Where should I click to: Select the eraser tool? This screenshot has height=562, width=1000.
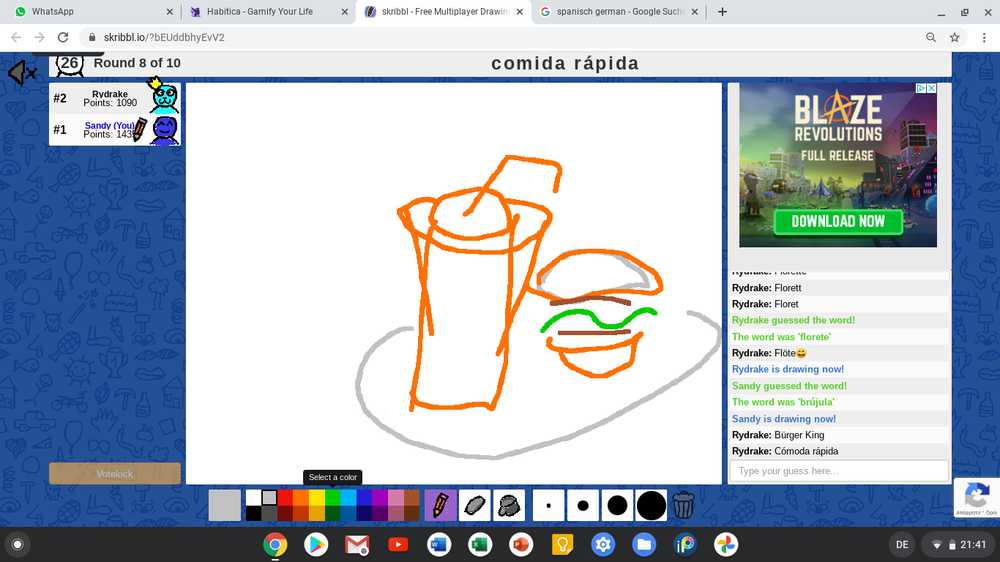pos(474,505)
